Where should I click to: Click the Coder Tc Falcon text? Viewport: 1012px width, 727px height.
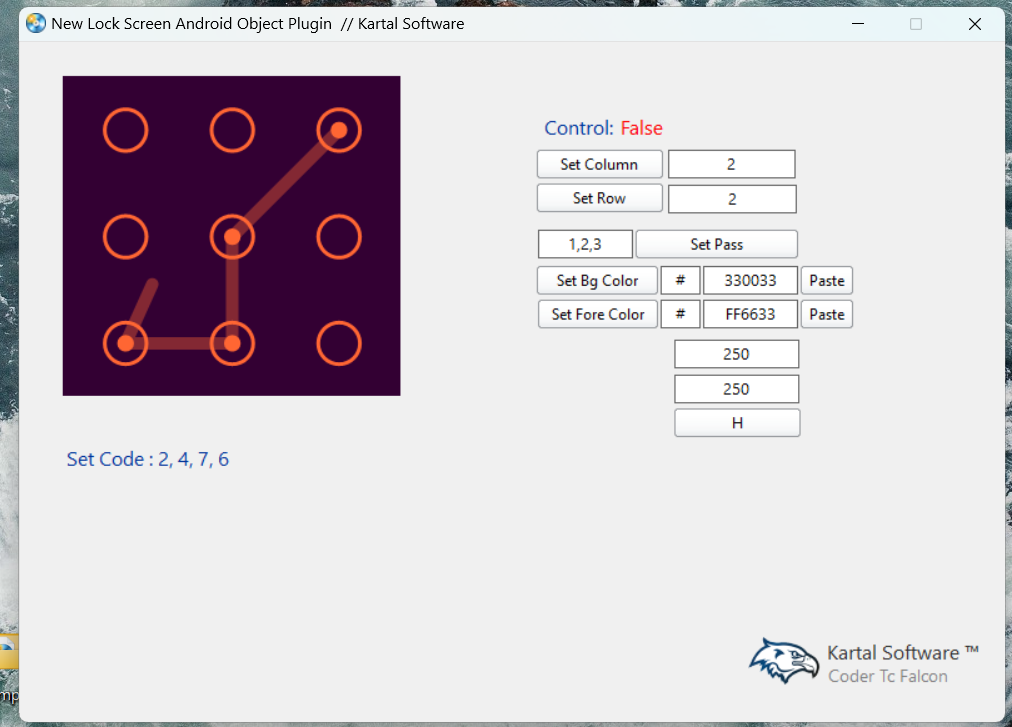click(x=888, y=676)
